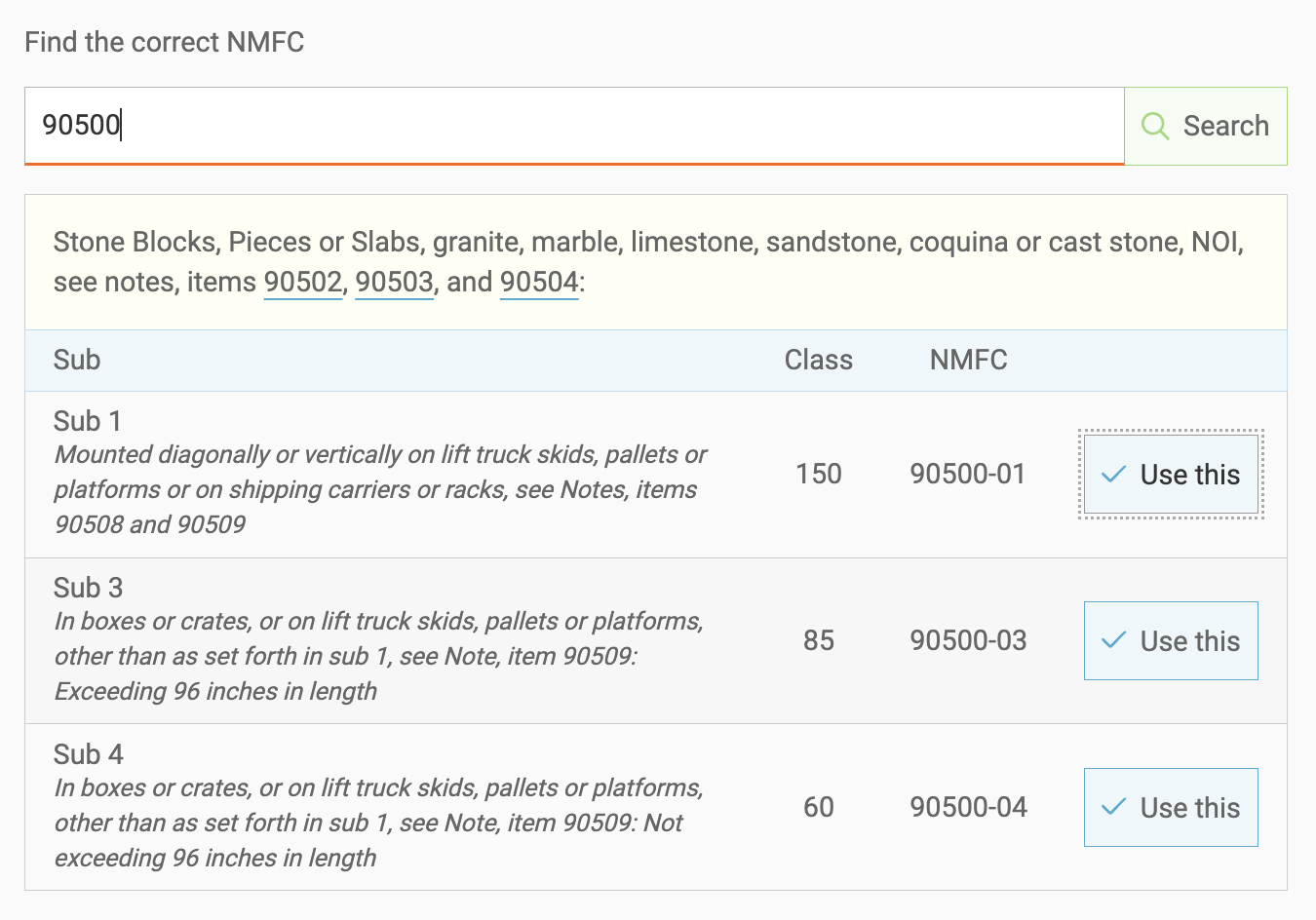Open notes item 90503 link
Viewport: 1316px width, 920px height.
click(x=394, y=282)
